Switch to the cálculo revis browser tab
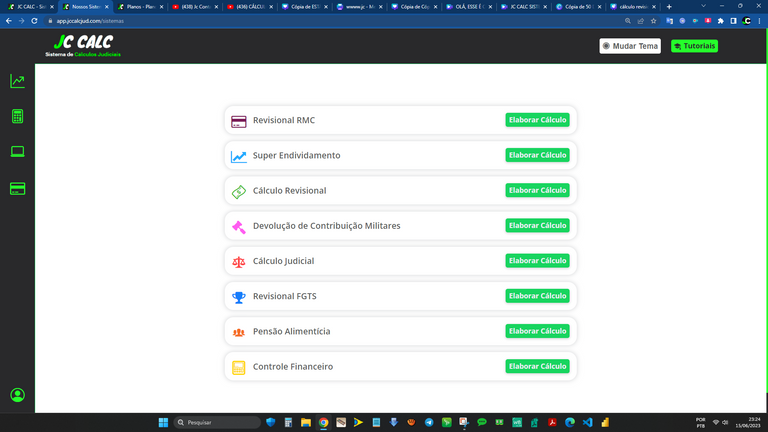This screenshot has height=432, width=768. (632, 7)
